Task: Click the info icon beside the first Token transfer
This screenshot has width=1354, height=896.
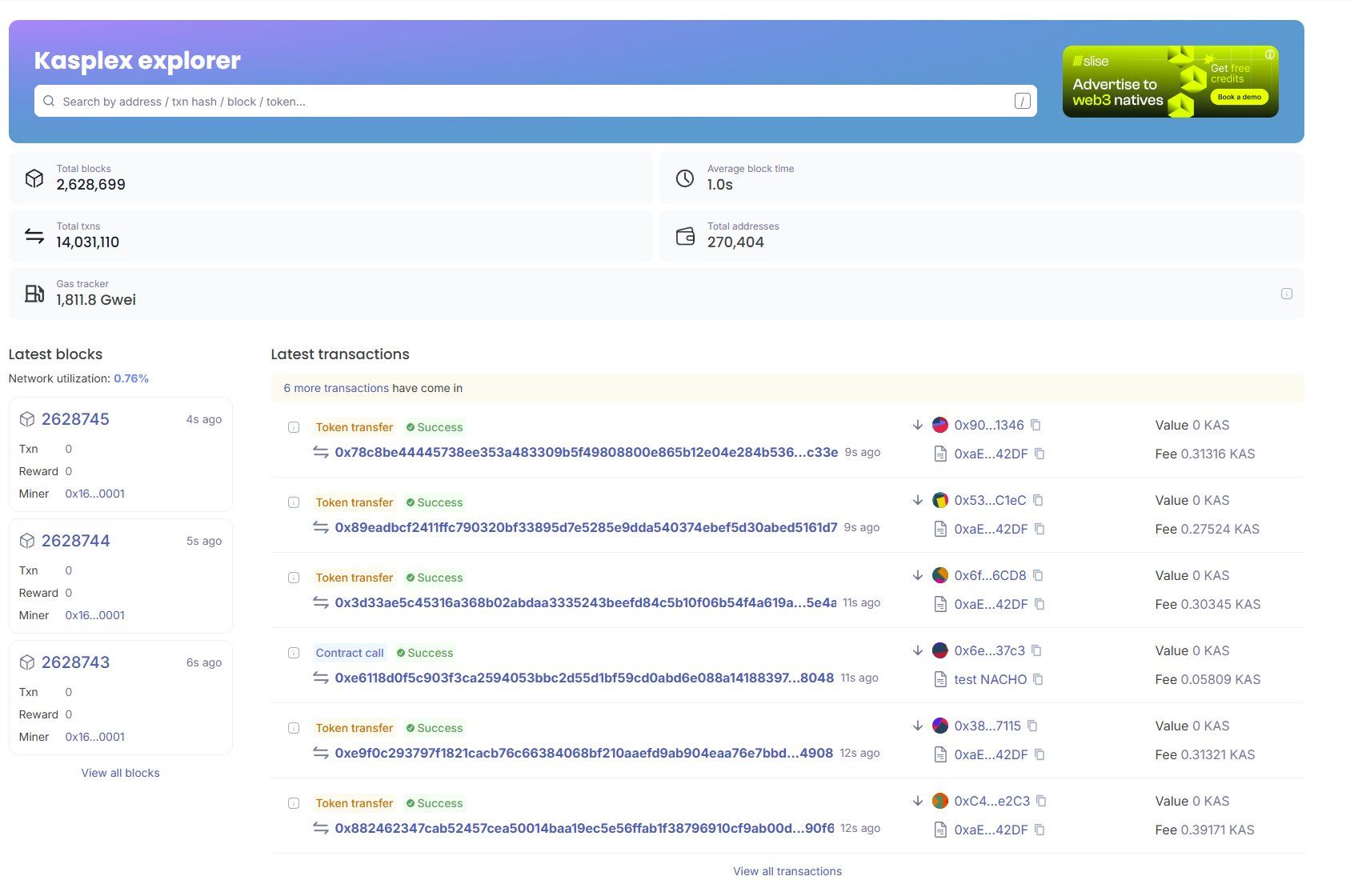Action: tap(294, 426)
